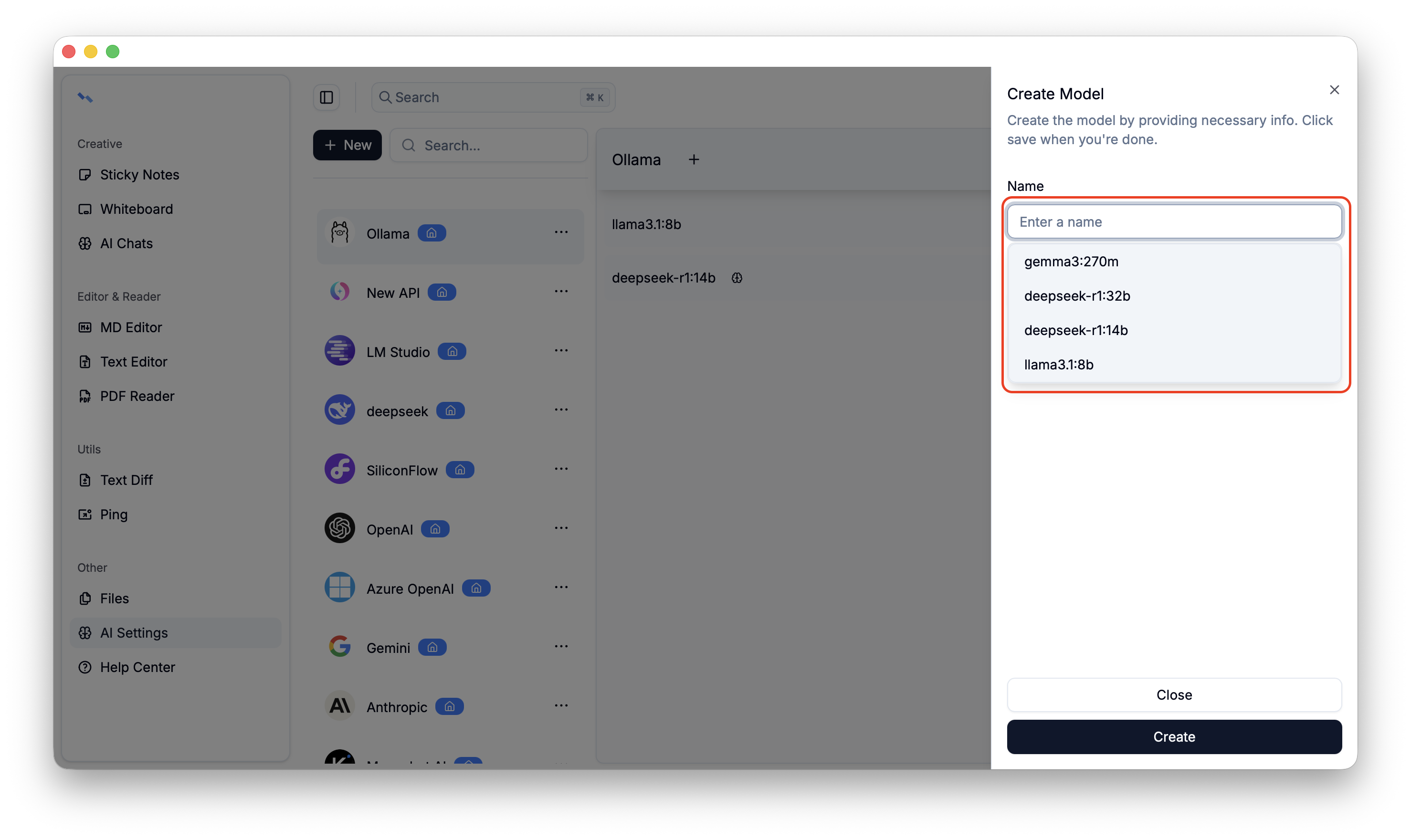Click the New provider button

click(347, 146)
